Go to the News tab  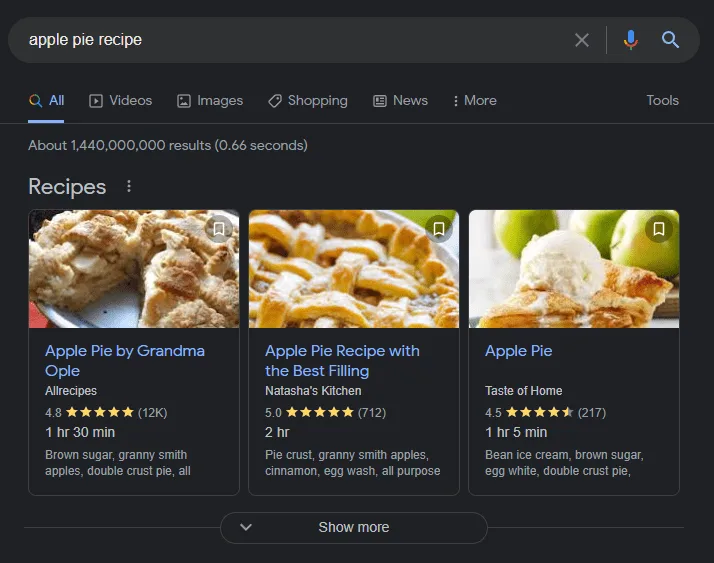click(x=400, y=100)
